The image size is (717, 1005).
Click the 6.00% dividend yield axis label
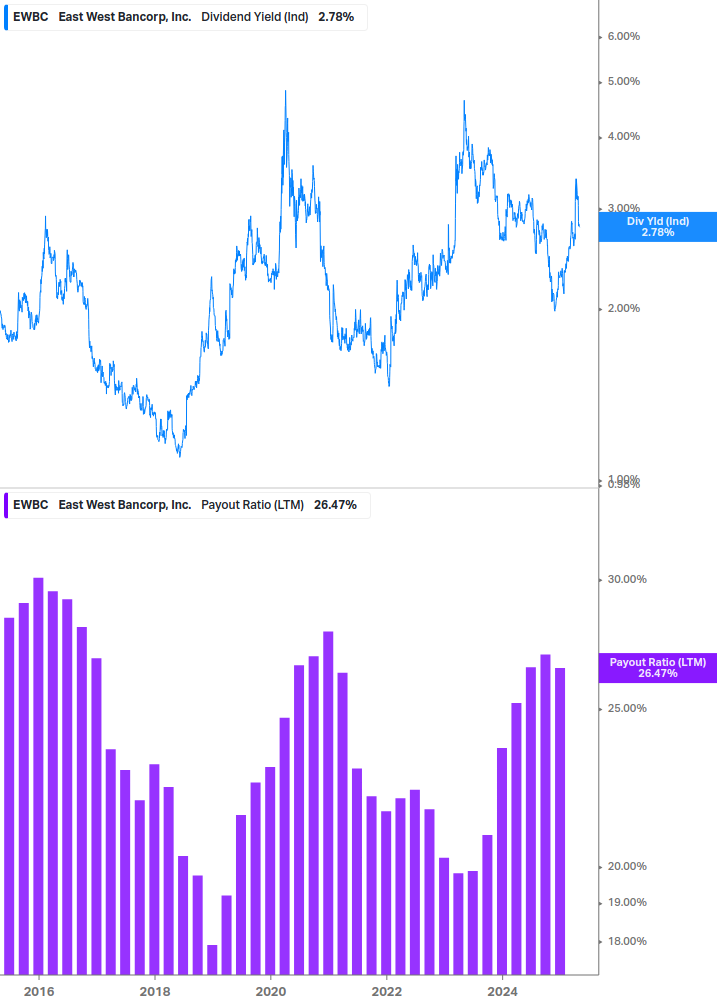pyautogui.click(x=623, y=37)
